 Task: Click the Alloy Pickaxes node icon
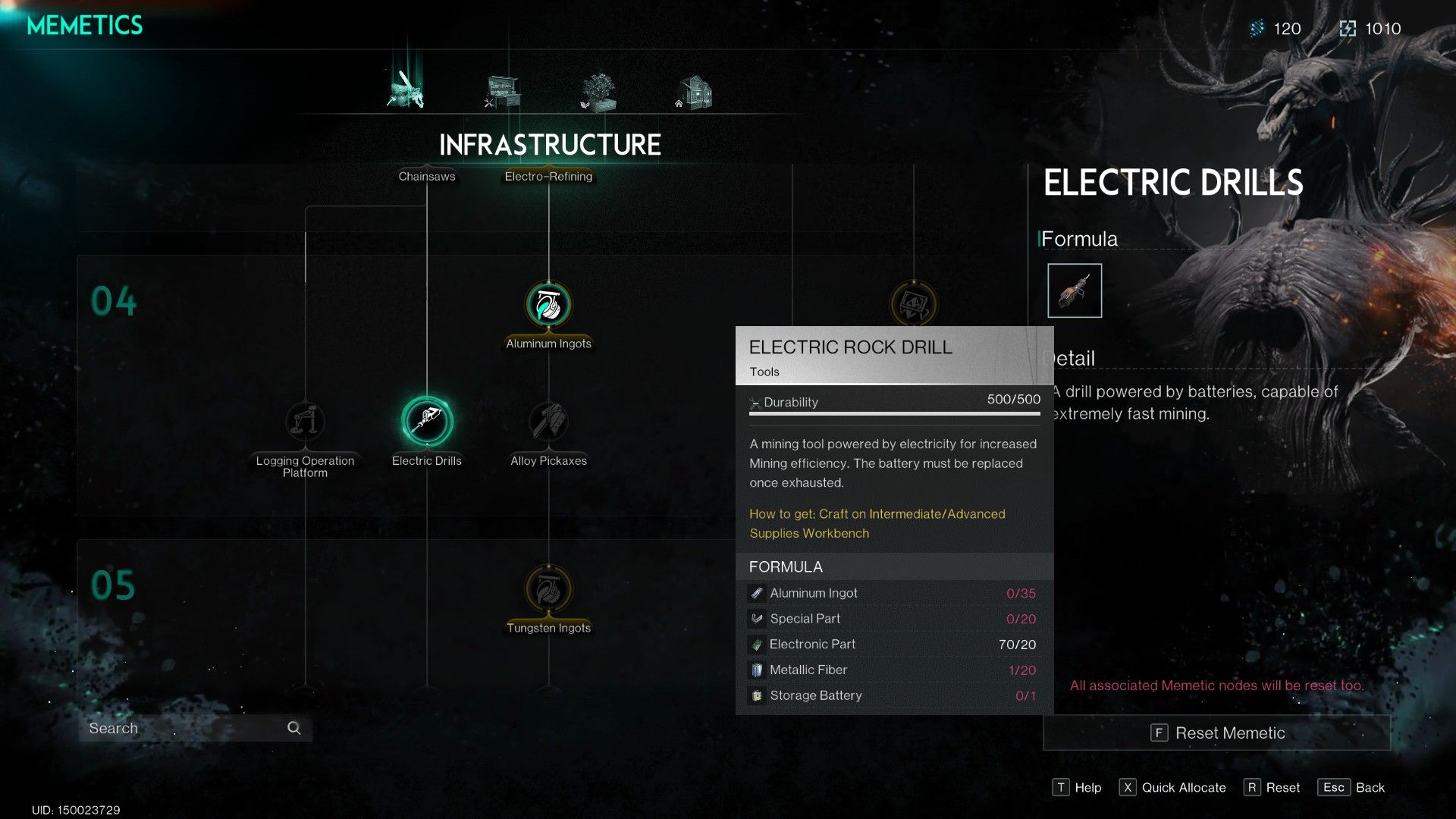point(548,420)
